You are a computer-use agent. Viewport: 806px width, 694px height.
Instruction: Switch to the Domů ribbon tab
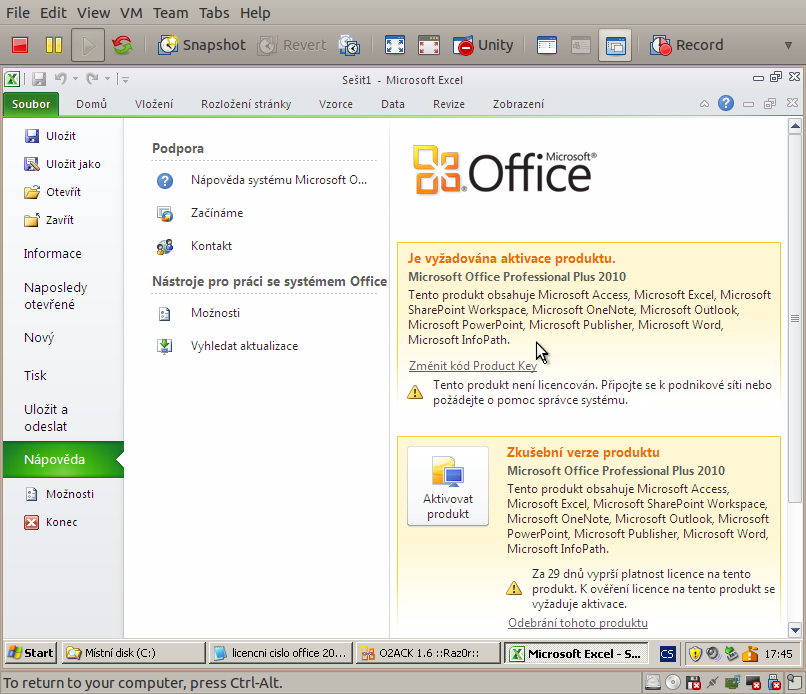tap(91, 104)
